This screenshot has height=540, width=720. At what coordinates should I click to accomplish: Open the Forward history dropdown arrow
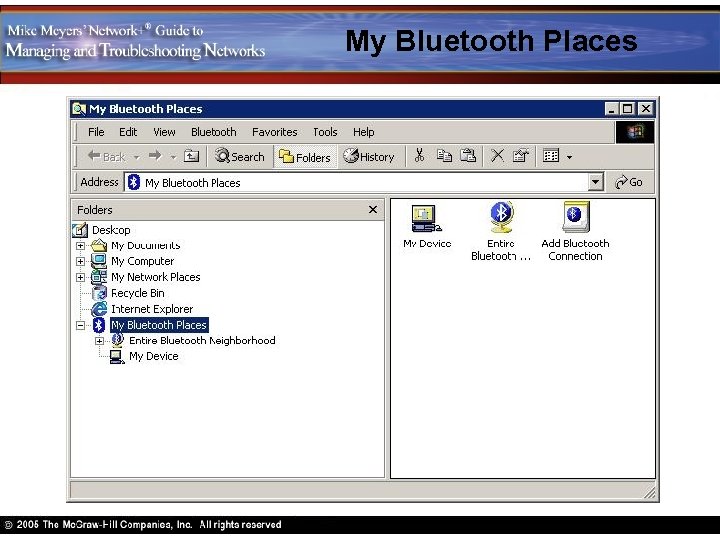pos(173,157)
